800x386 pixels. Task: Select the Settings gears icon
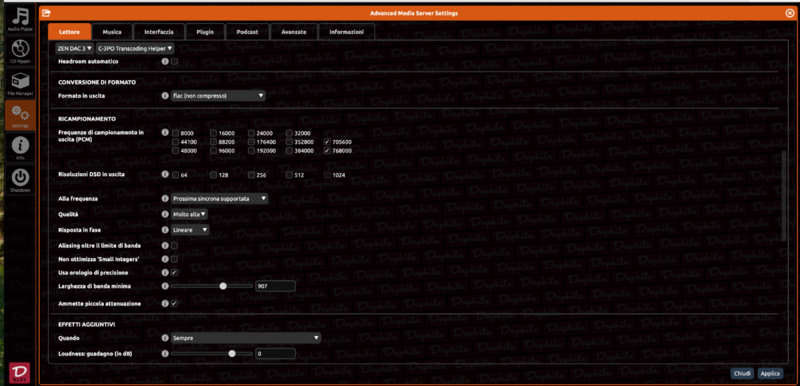click(20, 114)
